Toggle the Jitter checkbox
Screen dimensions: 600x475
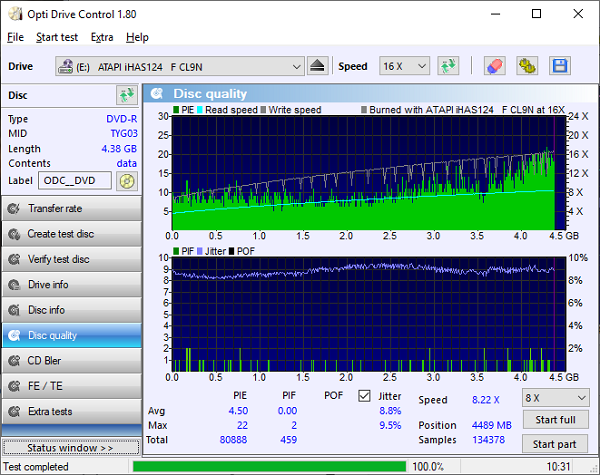click(x=364, y=395)
